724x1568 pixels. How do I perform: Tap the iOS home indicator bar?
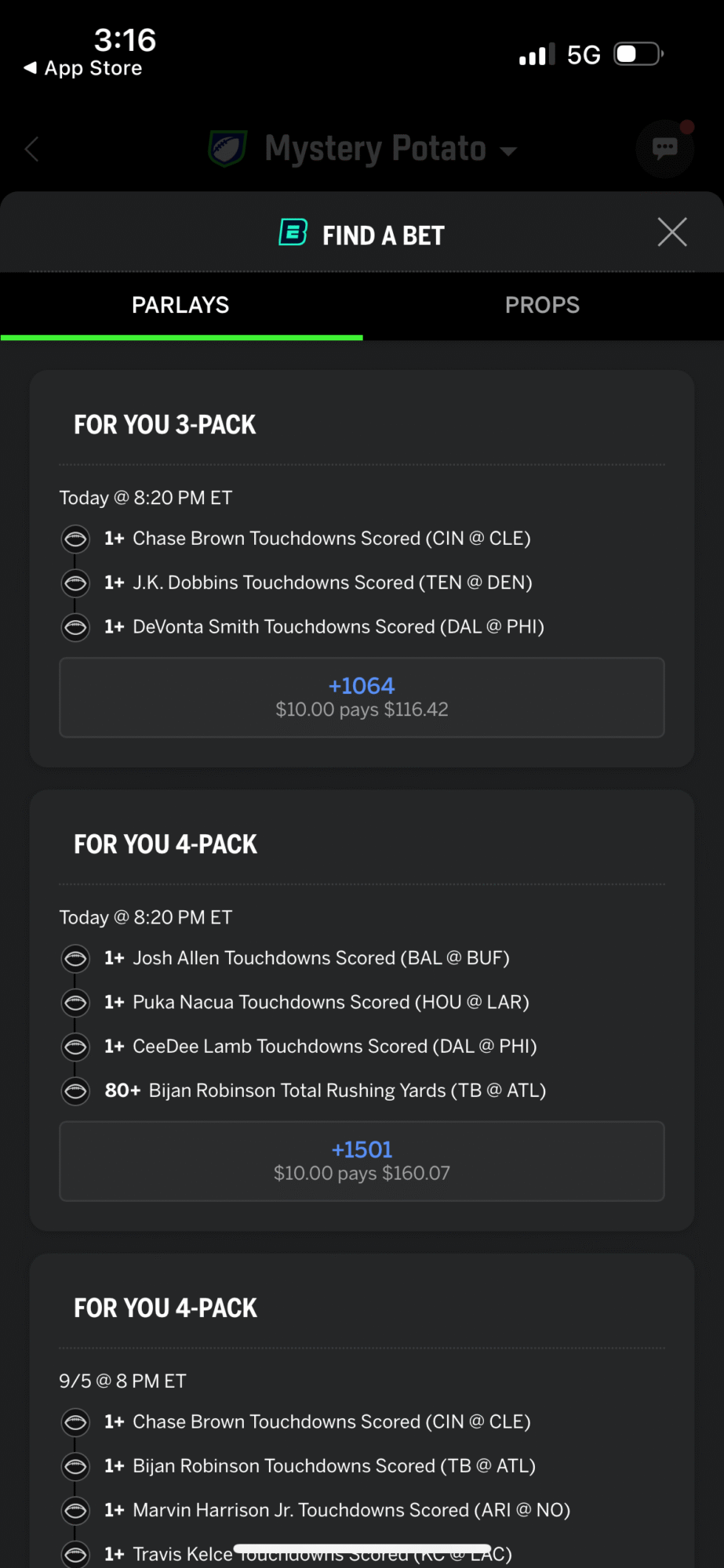[x=362, y=1548]
